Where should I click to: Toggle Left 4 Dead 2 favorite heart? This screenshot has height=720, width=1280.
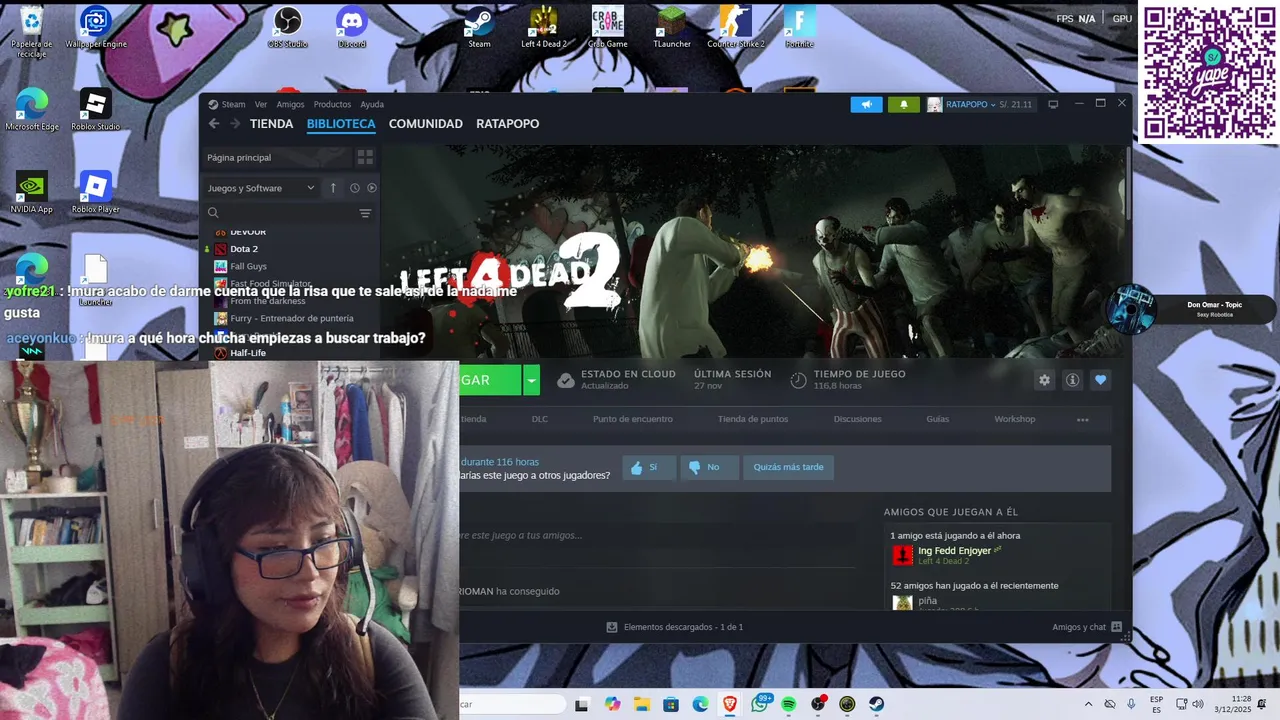[1100, 380]
